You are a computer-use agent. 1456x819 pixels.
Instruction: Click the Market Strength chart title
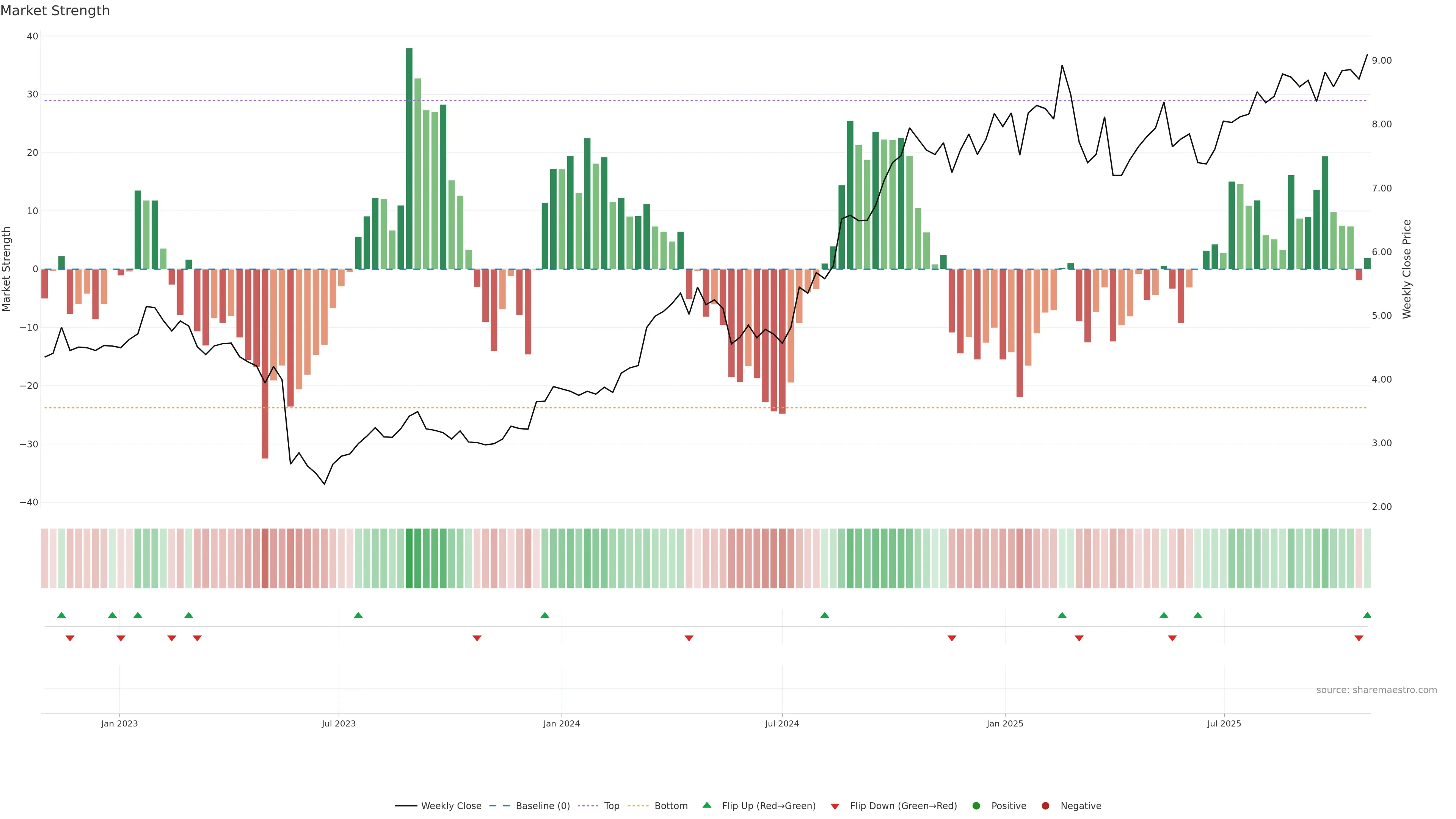click(x=55, y=11)
